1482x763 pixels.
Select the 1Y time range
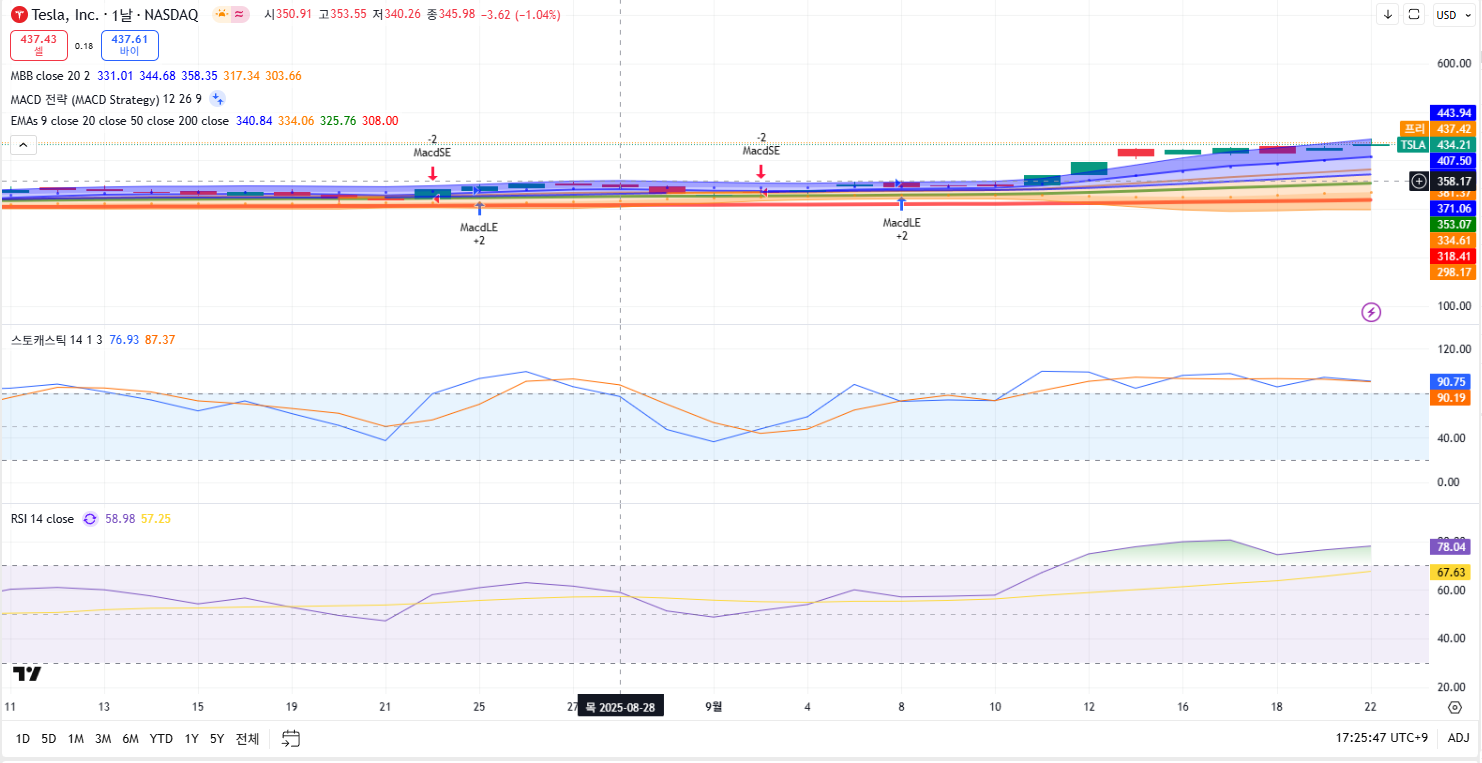[x=191, y=739]
